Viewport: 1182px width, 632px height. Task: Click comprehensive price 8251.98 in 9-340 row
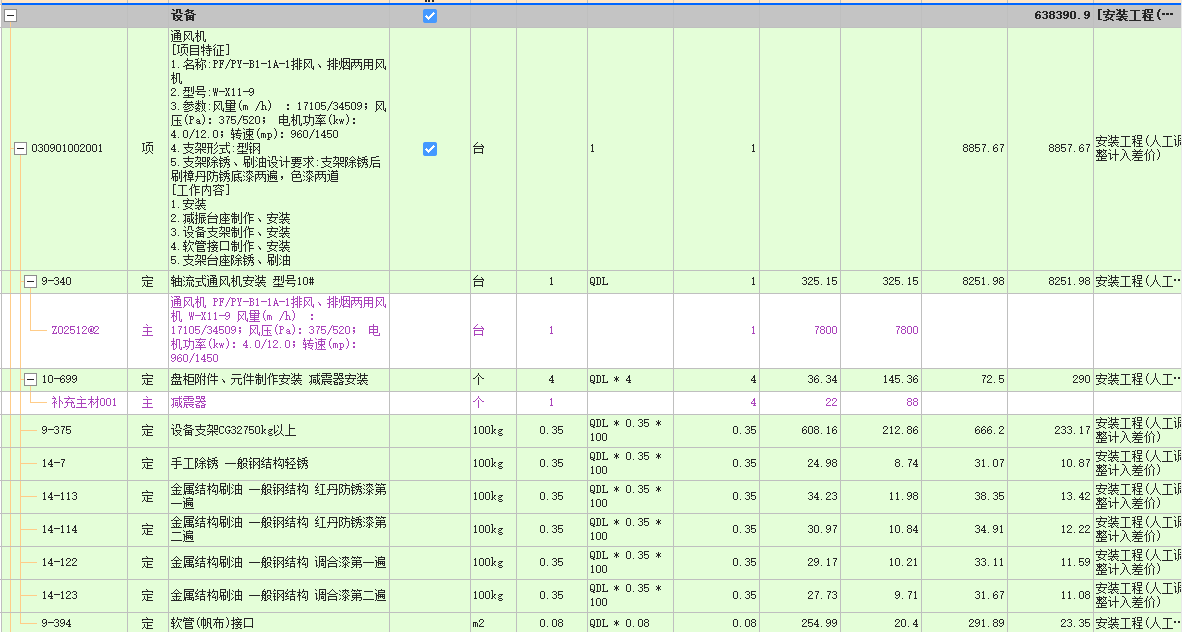point(984,281)
